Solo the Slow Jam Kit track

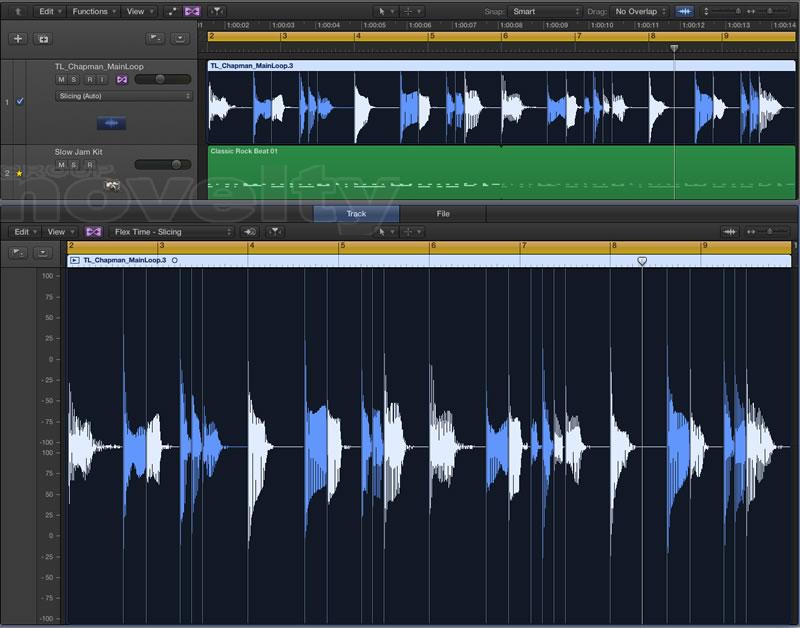(75, 165)
